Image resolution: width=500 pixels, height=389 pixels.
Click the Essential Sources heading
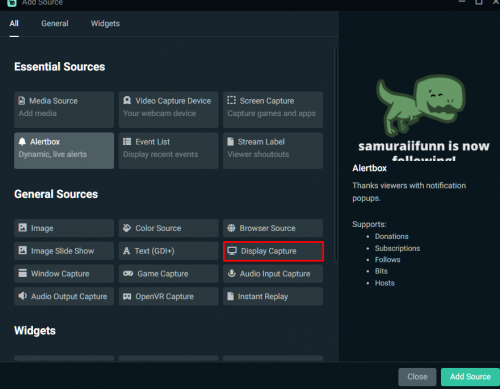click(60, 67)
